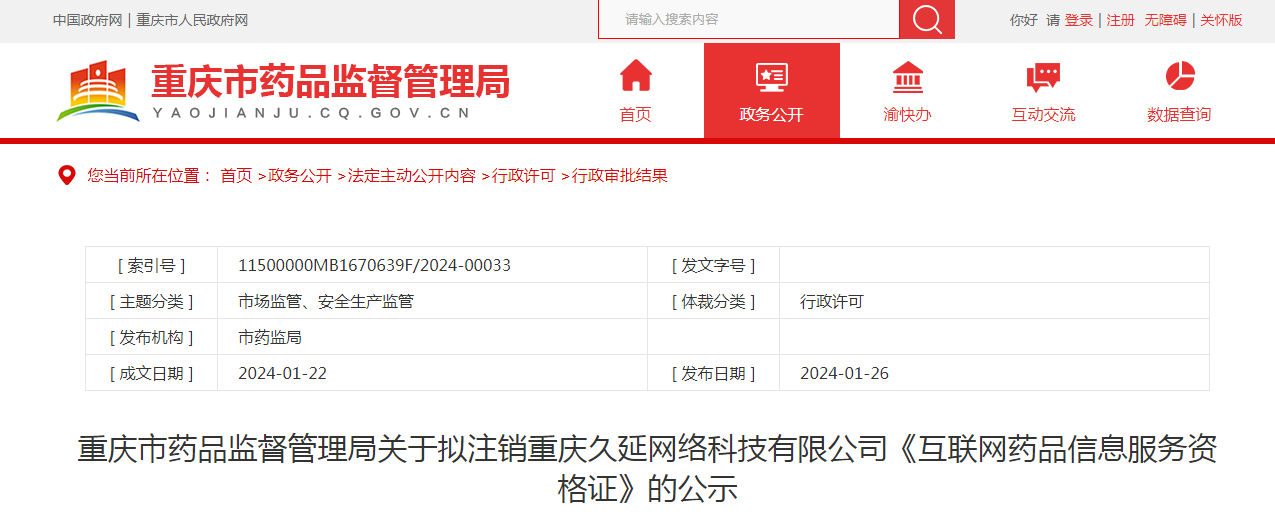Click the red location pin icon
The width and height of the screenshot is (1275, 525).
pyautogui.click(x=67, y=175)
